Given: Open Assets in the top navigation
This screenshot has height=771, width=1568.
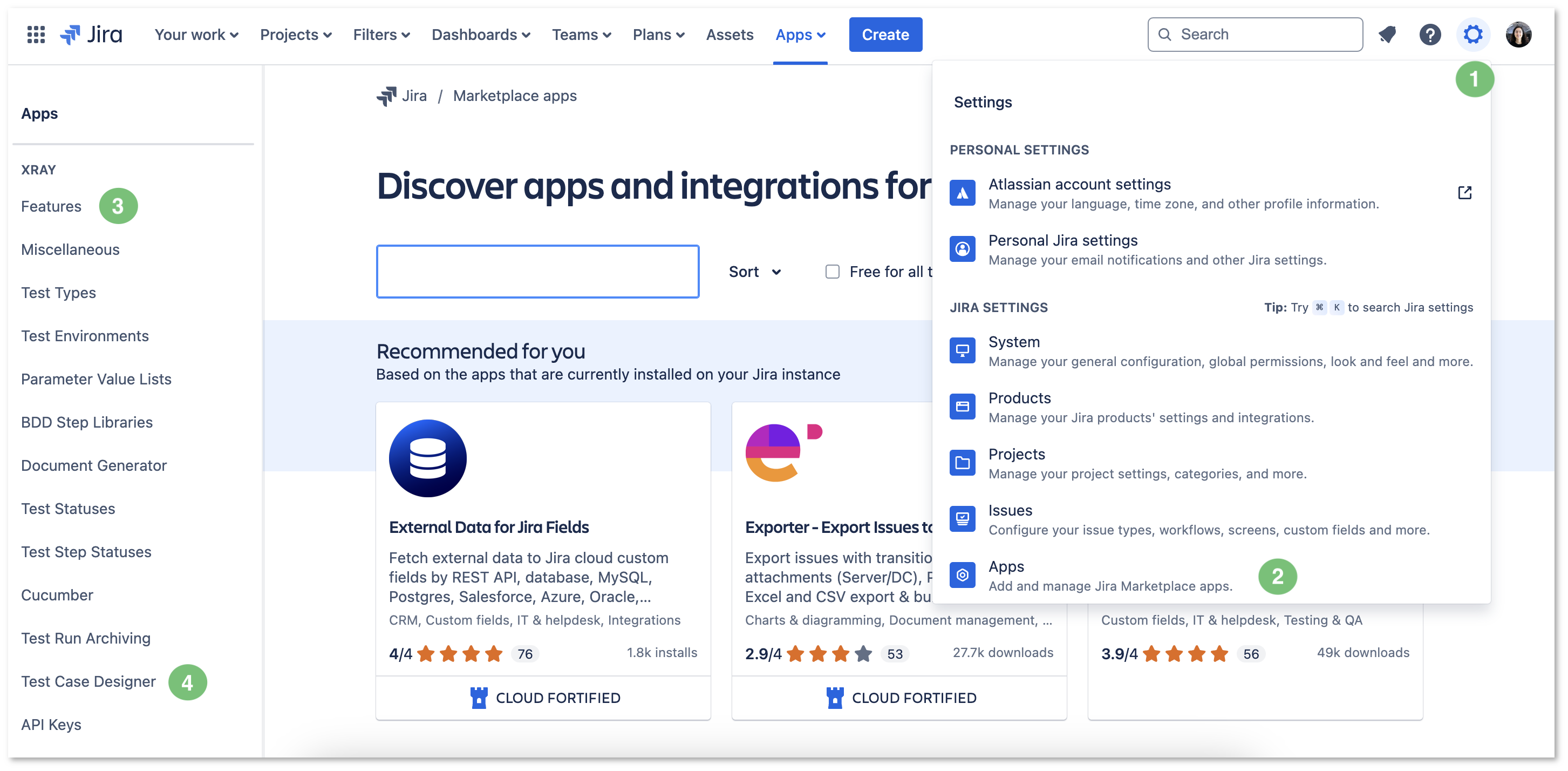Looking at the screenshot, I should point(729,35).
